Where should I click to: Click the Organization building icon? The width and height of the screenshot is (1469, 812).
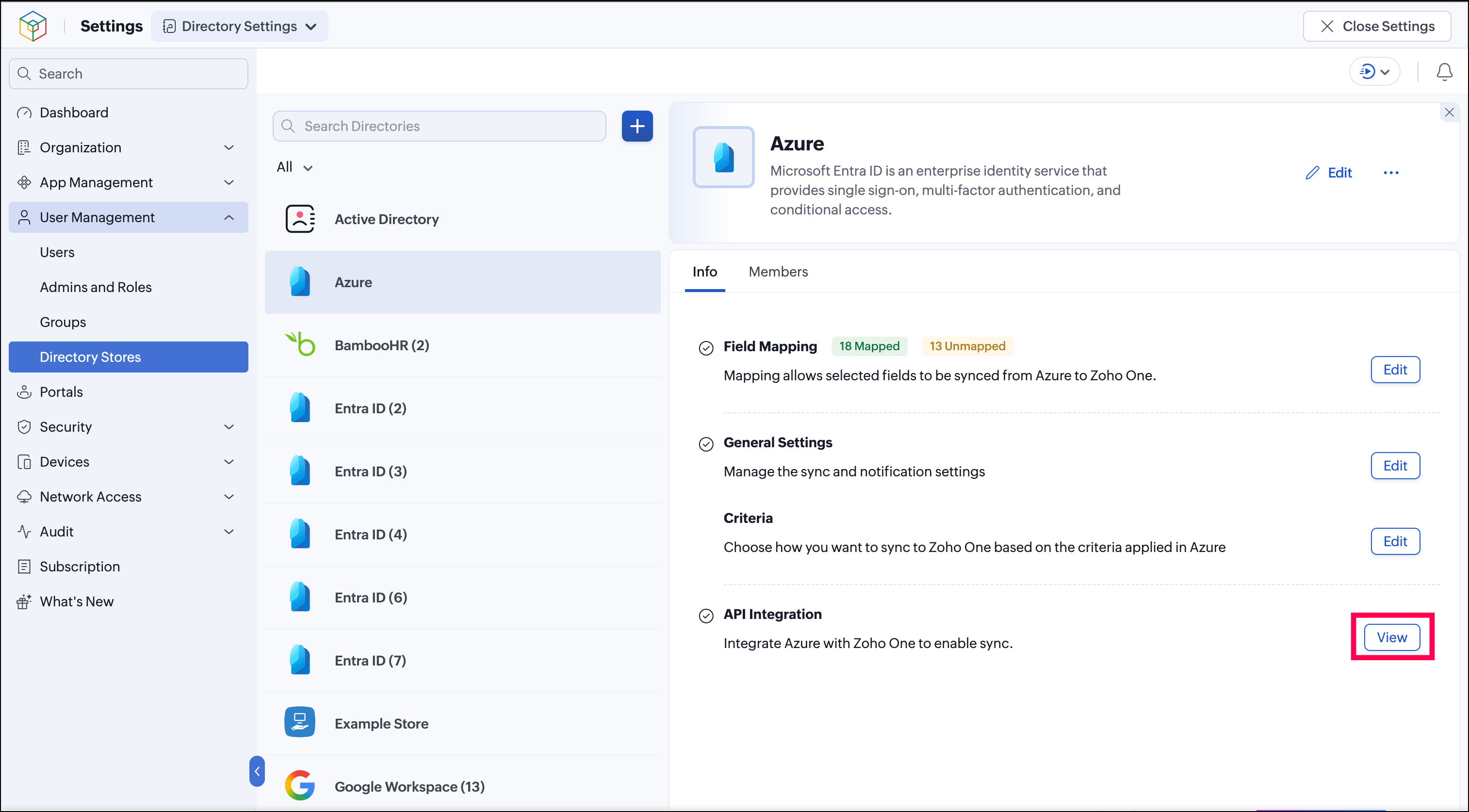pyautogui.click(x=25, y=147)
